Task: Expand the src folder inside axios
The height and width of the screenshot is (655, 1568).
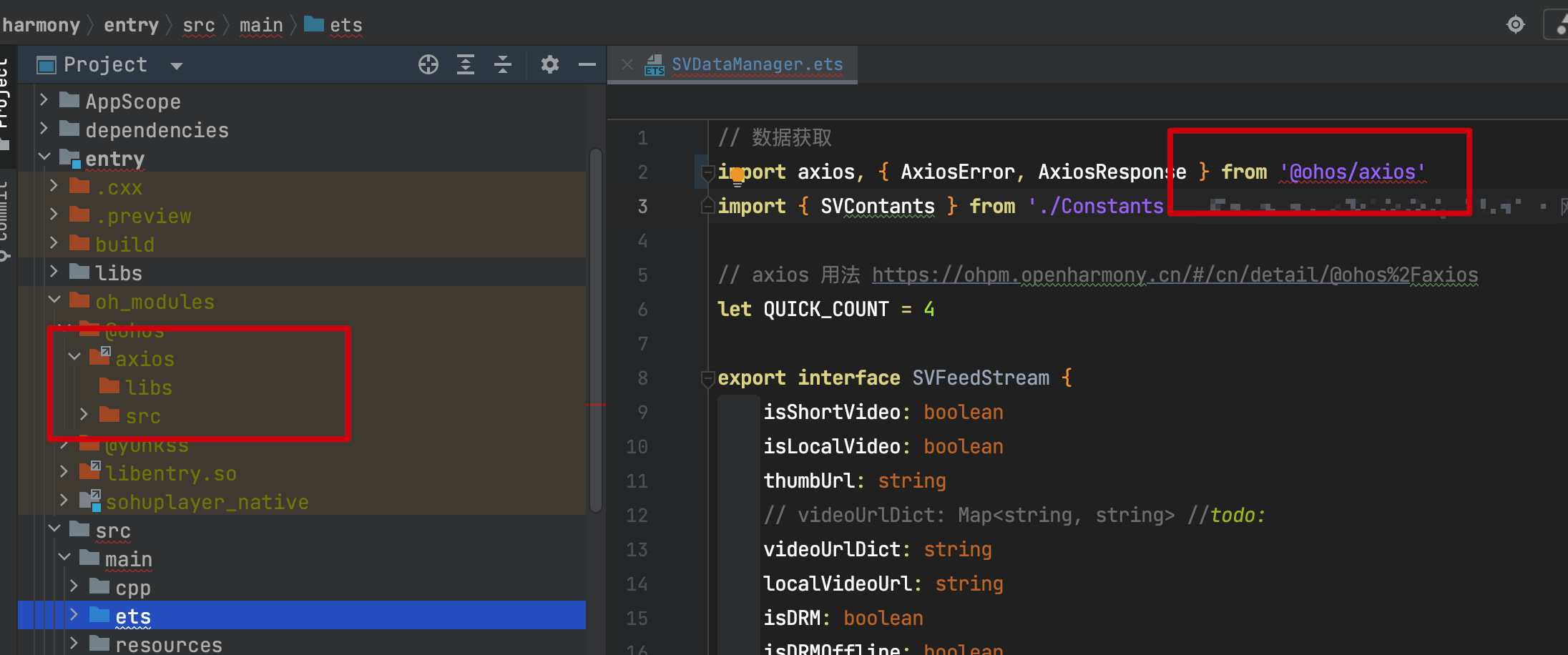Action: click(84, 414)
